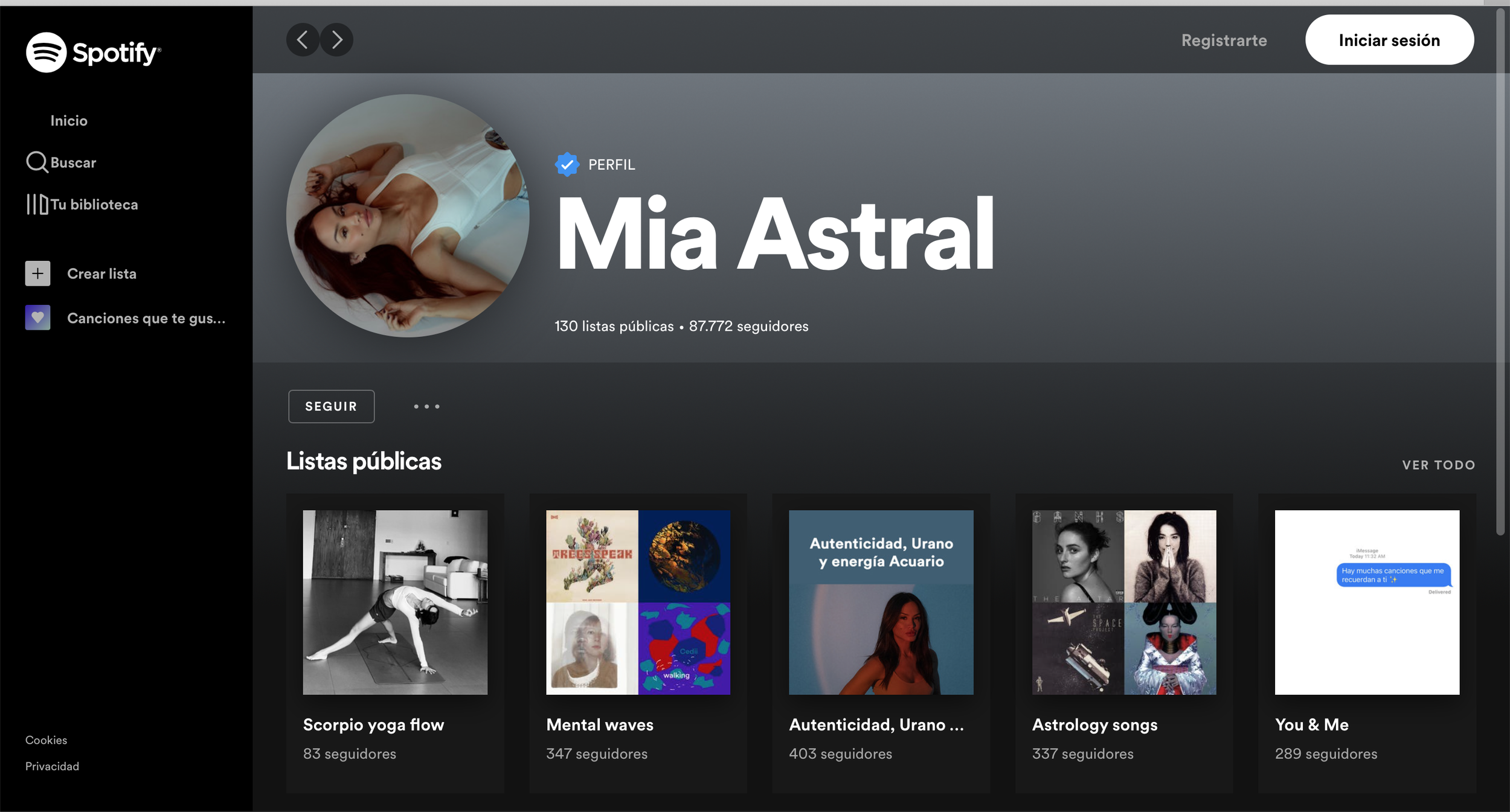The height and width of the screenshot is (812, 1510).
Task: Toggle following with the SEGUIR button
Action: click(331, 406)
